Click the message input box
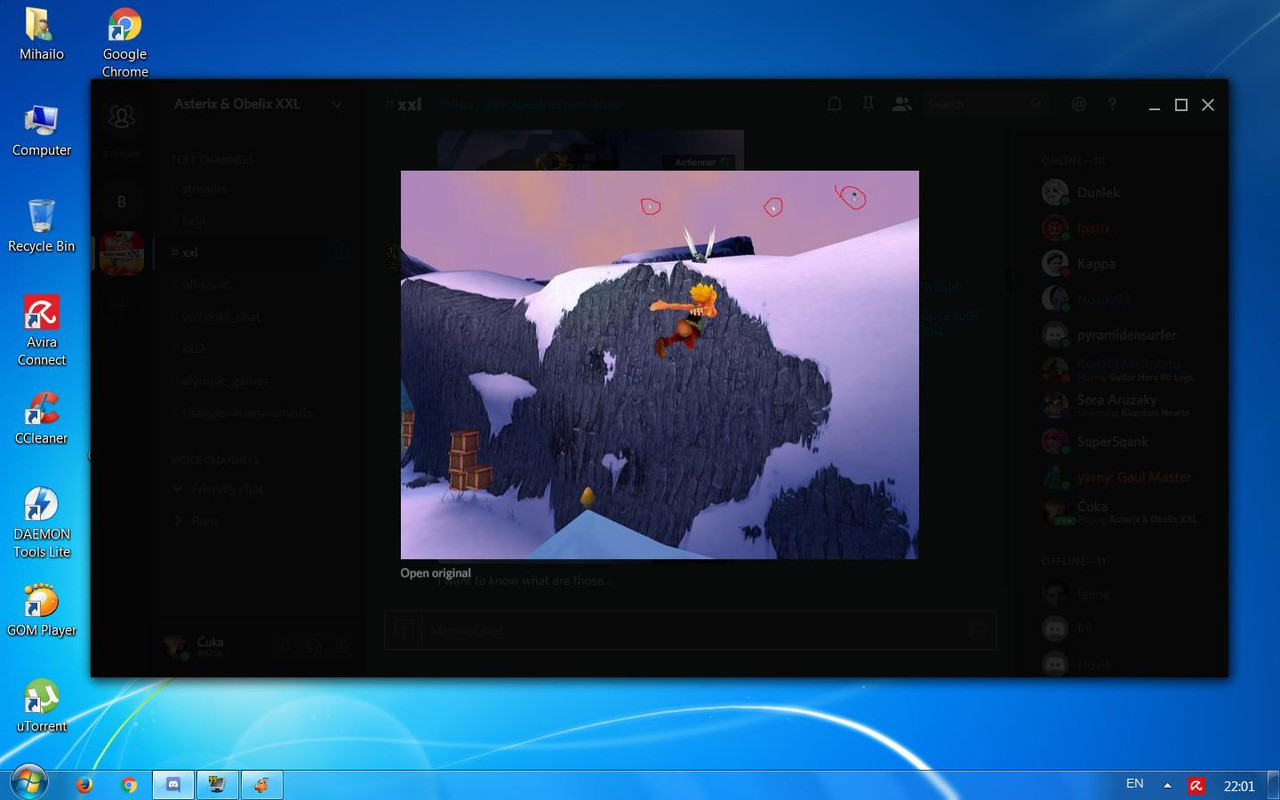This screenshot has width=1280, height=800. 691,630
